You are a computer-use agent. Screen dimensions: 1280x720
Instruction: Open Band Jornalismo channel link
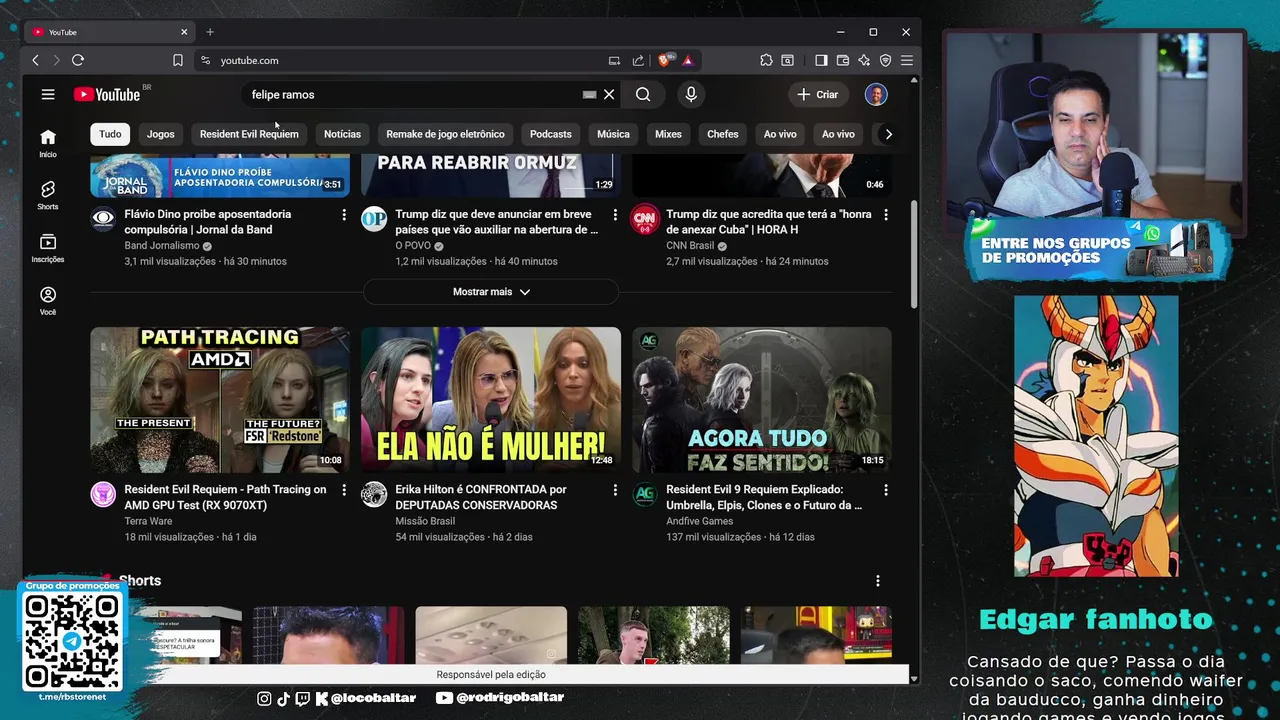click(x=162, y=246)
